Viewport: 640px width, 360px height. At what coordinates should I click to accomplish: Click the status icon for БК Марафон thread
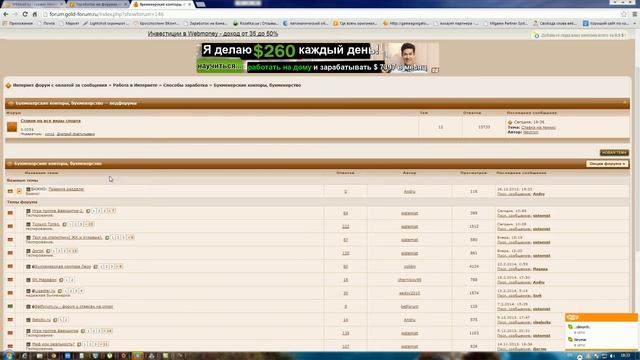pyautogui.click(x=10, y=280)
